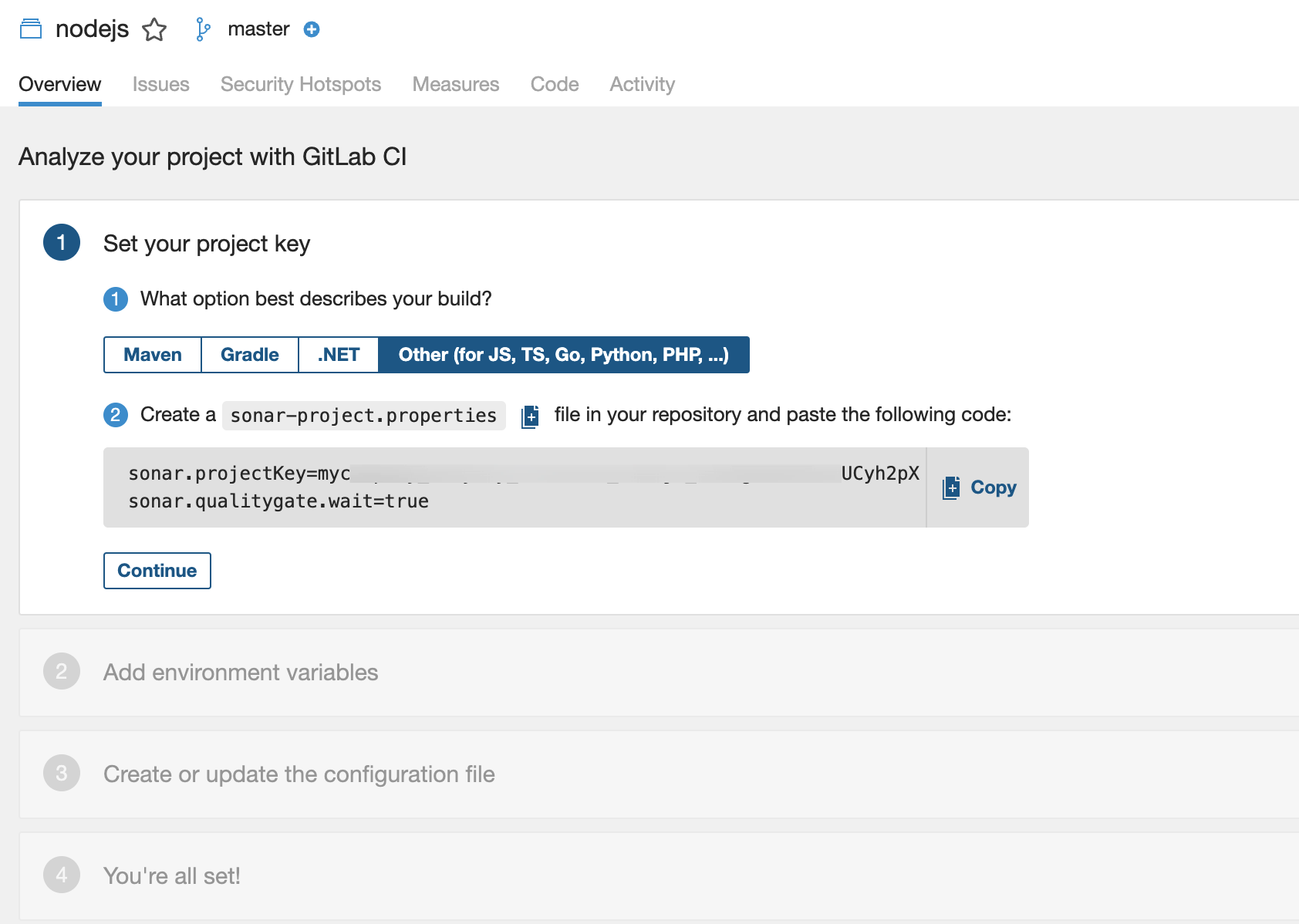Click the master branch icon
The image size is (1299, 924).
203,29
